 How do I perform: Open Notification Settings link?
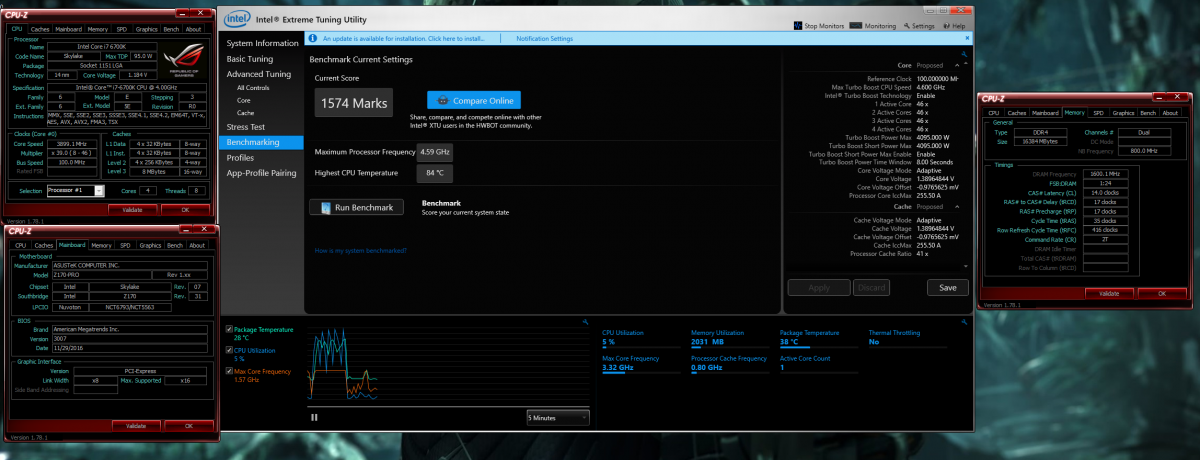[x=544, y=38]
